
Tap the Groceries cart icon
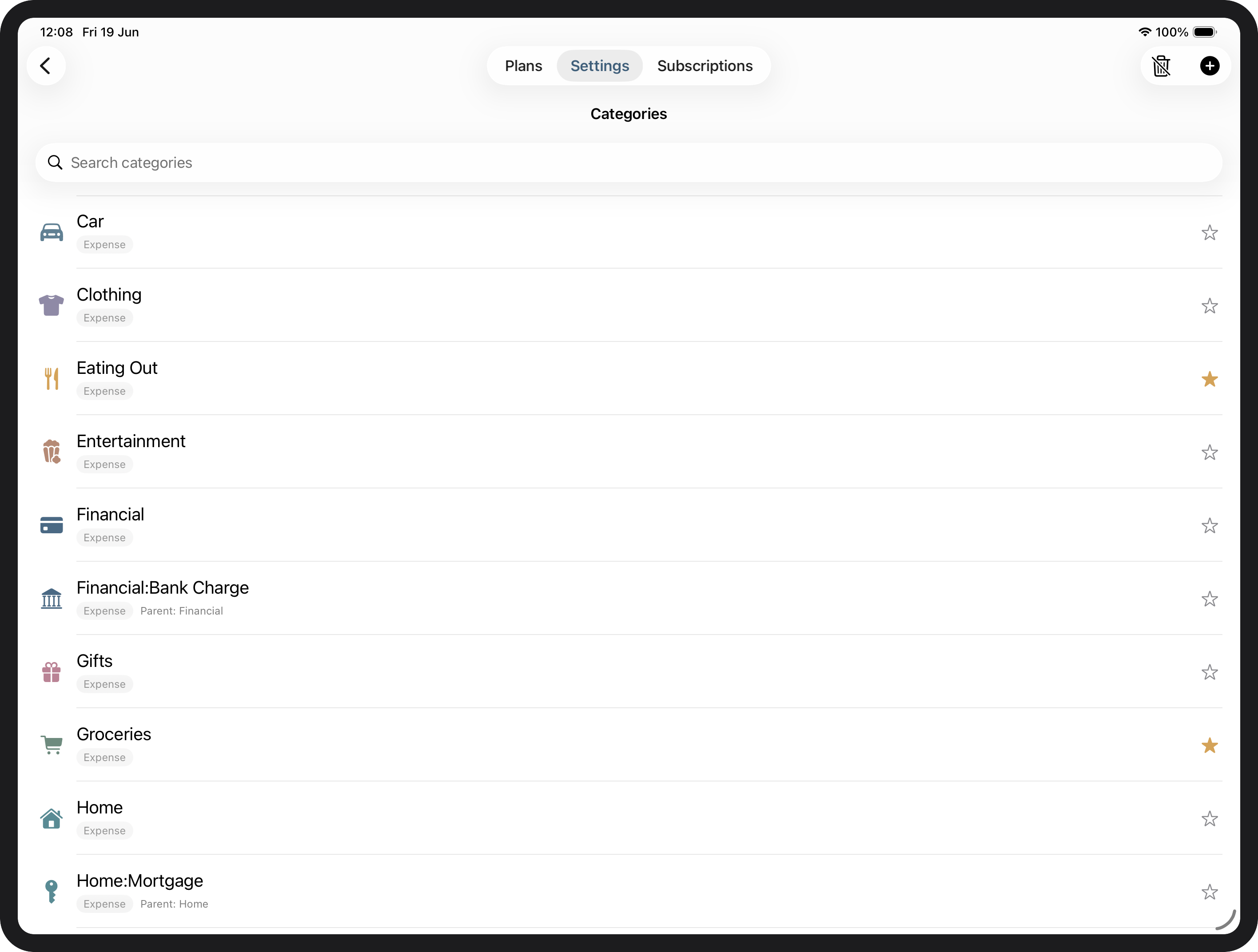click(x=52, y=745)
